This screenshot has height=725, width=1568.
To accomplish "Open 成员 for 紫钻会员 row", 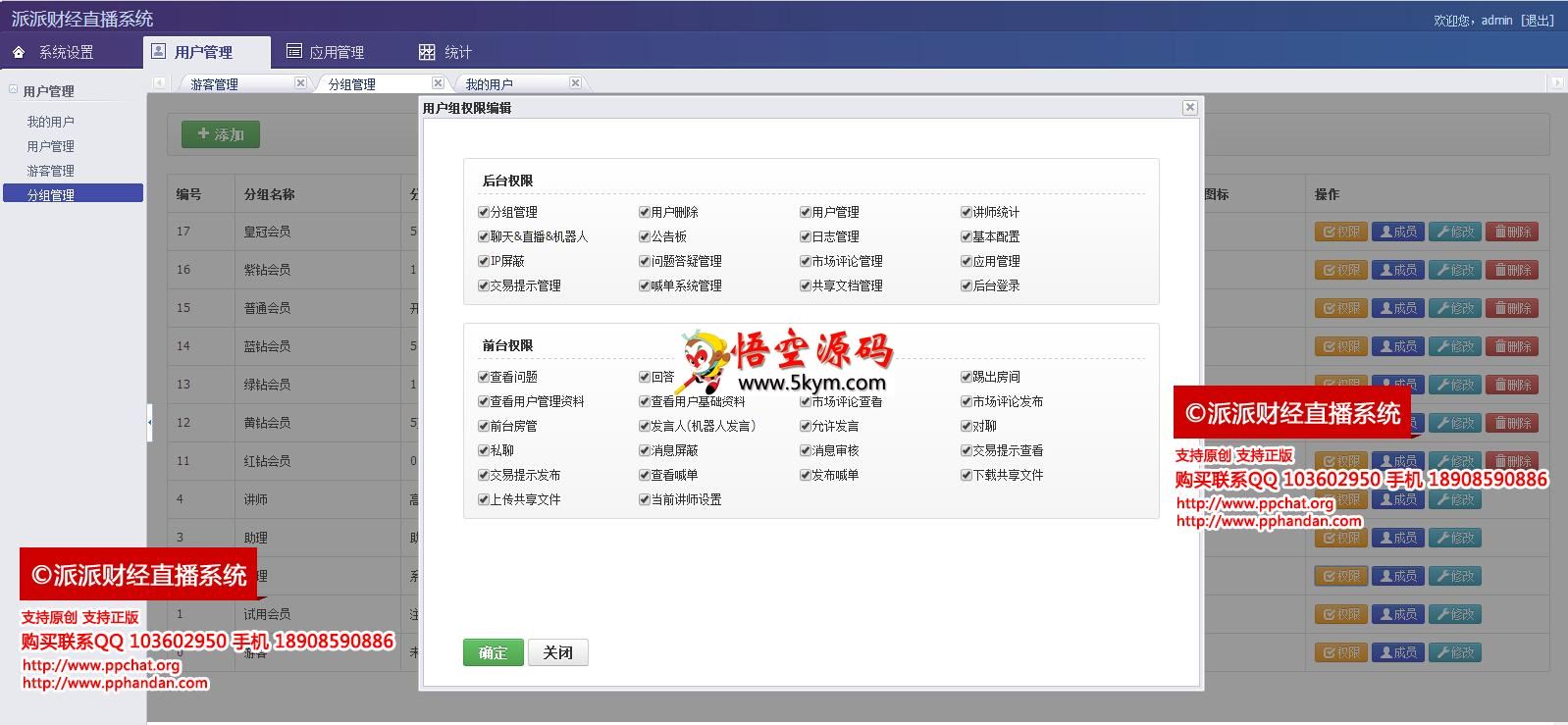I will [1397, 270].
